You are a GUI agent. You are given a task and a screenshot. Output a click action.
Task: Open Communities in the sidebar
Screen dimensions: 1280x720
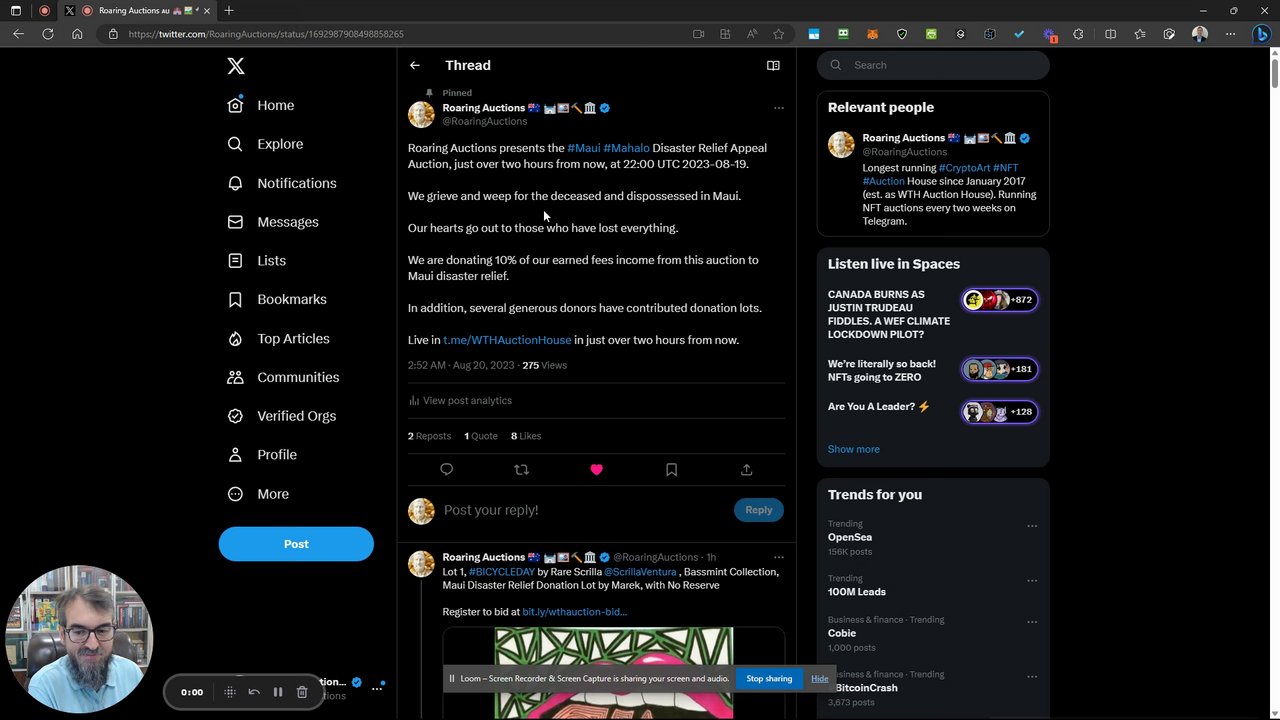(x=283, y=377)
